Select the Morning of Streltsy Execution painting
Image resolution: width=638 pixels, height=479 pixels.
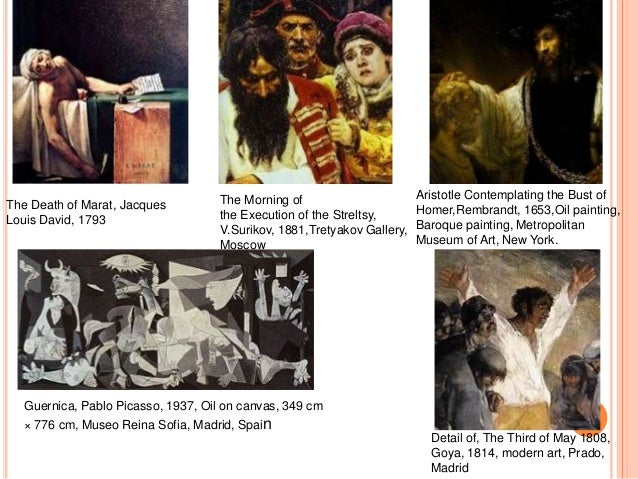(305, 92)
